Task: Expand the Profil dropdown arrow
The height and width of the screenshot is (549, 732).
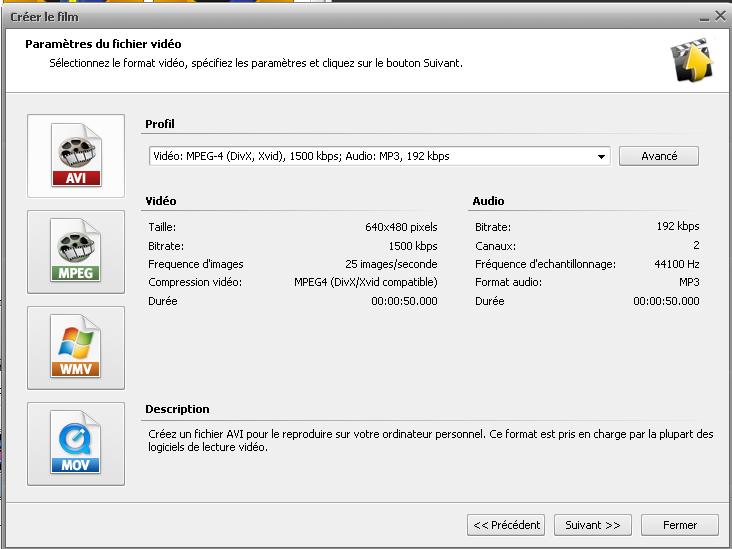Action: point(601,157)
